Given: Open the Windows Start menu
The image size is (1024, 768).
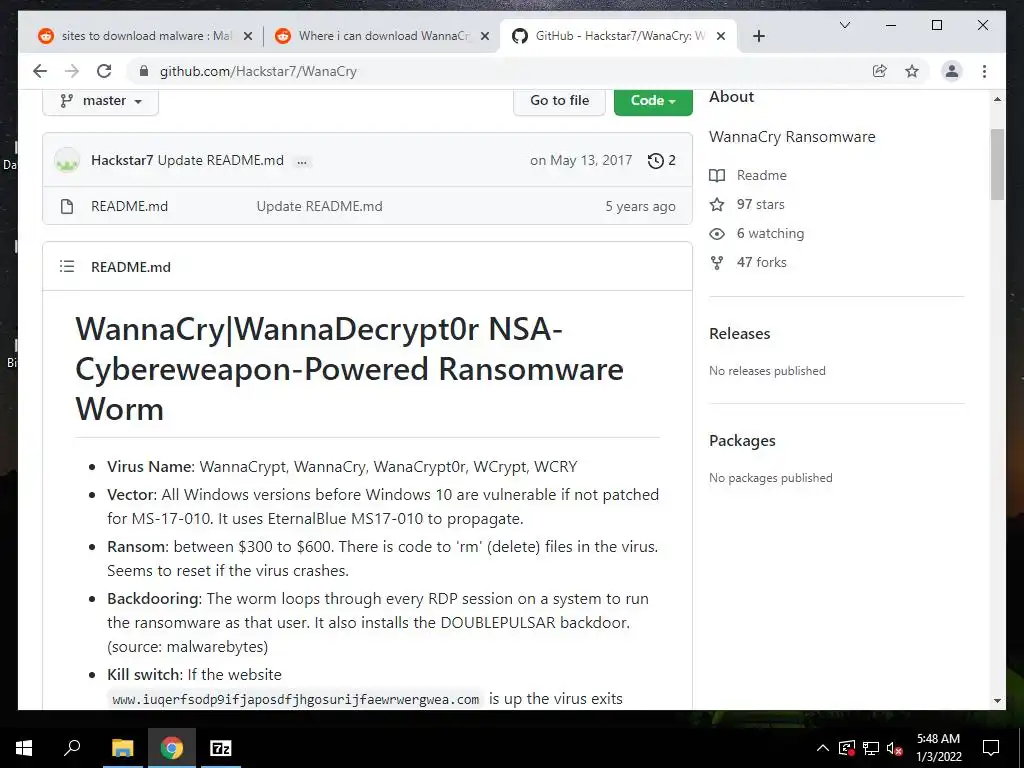Looking at the screenshot, I should pyautogui.click(x=24, y=748).
